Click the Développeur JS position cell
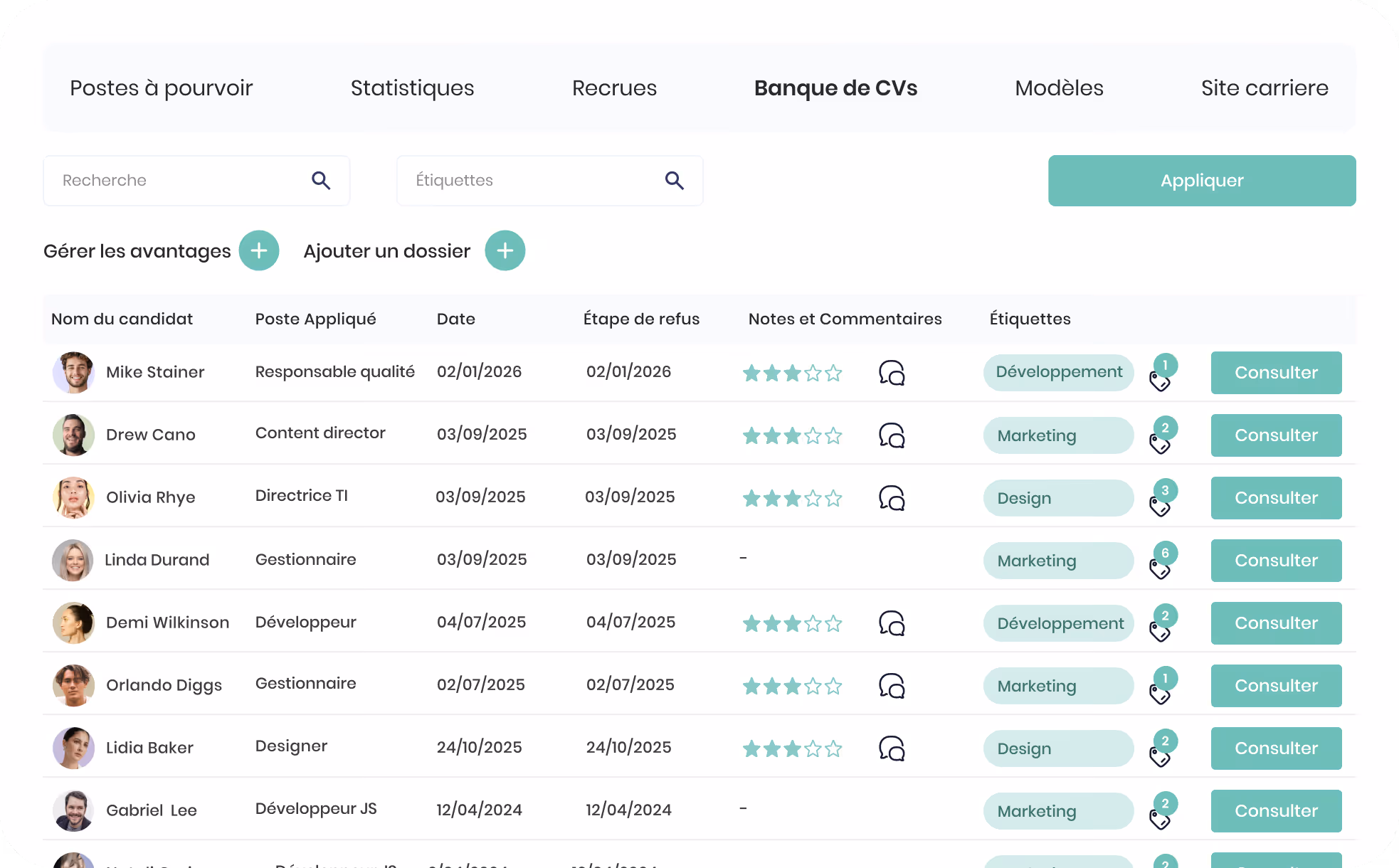Viewport: 1399px width, 868px height. tap(316, 809)
